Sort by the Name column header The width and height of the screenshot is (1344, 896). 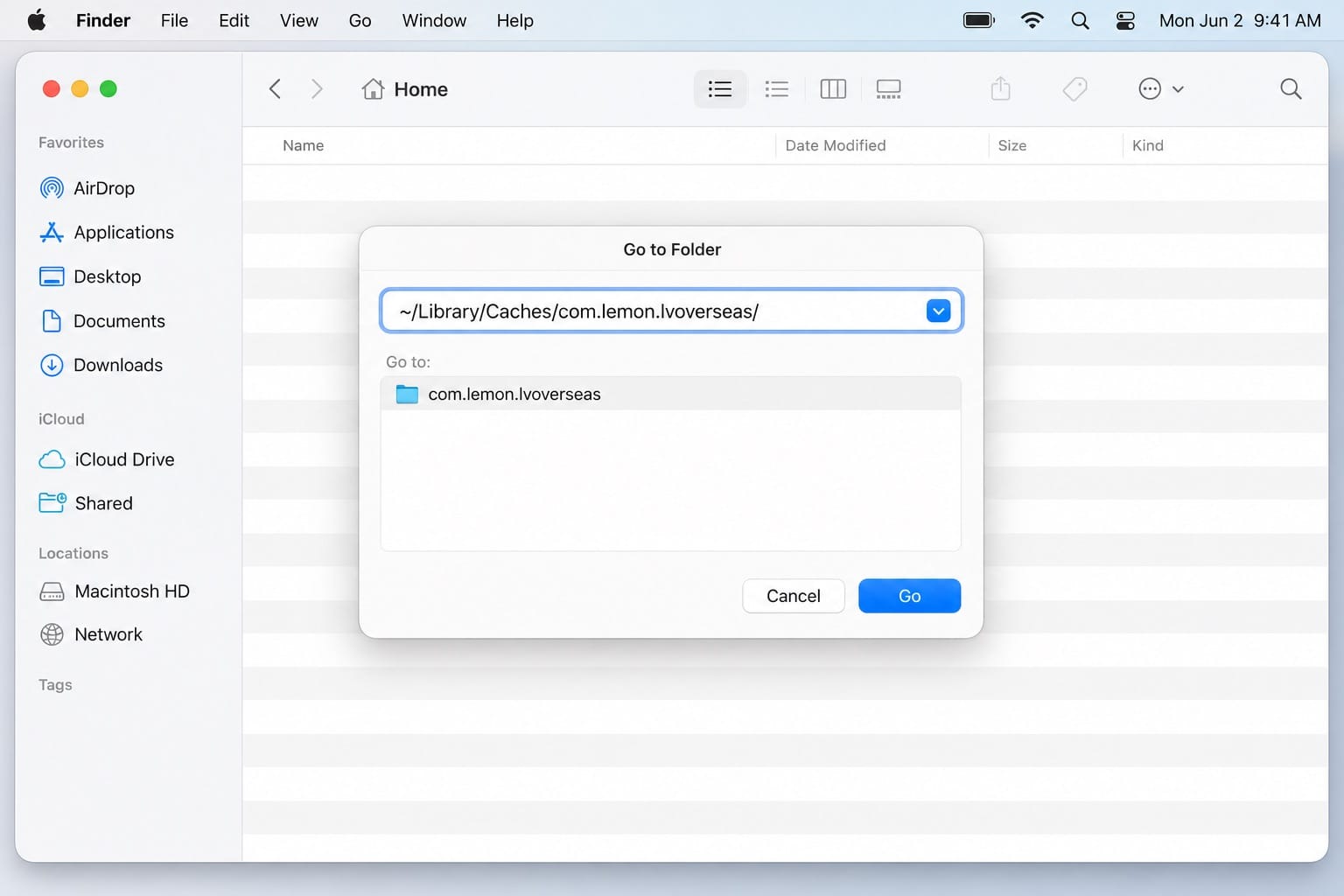coord(303,145)
